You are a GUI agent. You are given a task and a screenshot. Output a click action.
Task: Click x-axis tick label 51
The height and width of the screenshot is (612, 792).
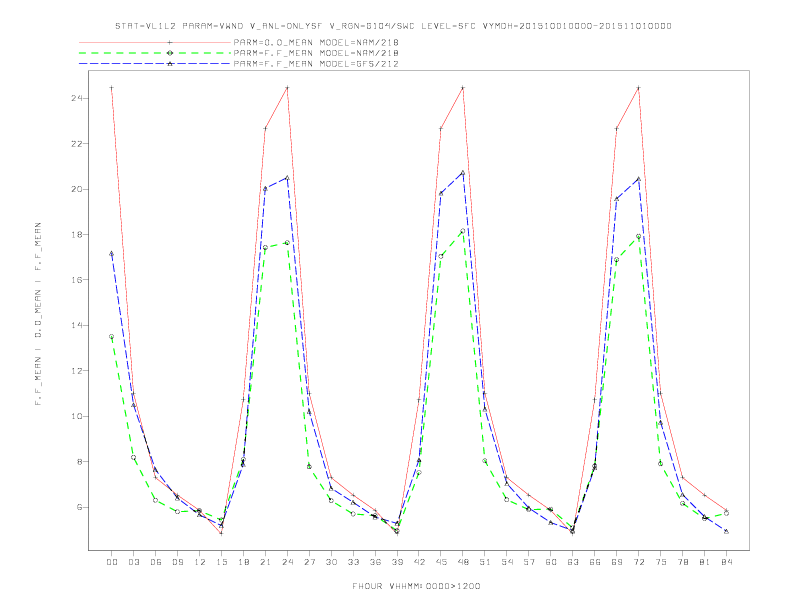pos(485,562)
